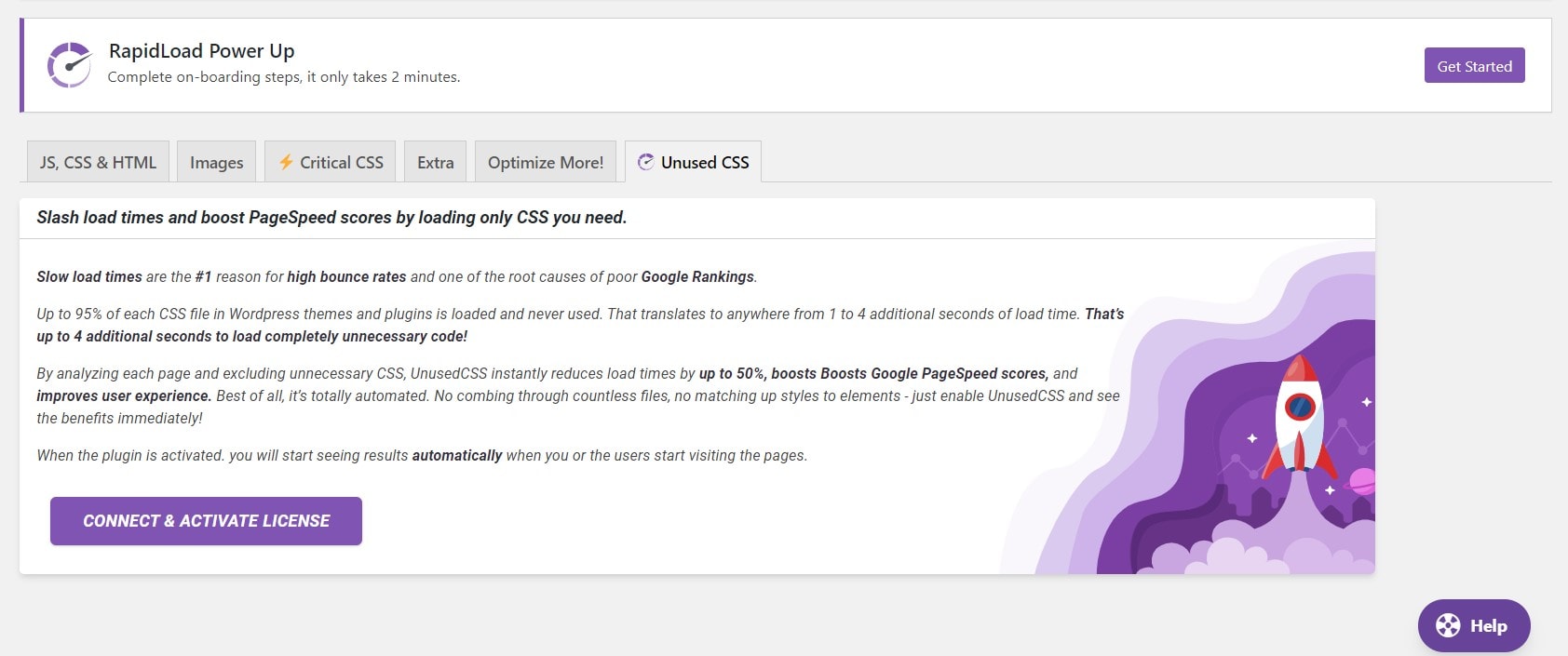Select the Critical CSS tab
The height and width of the screenshot is (656, 1568).
[331, 162]
